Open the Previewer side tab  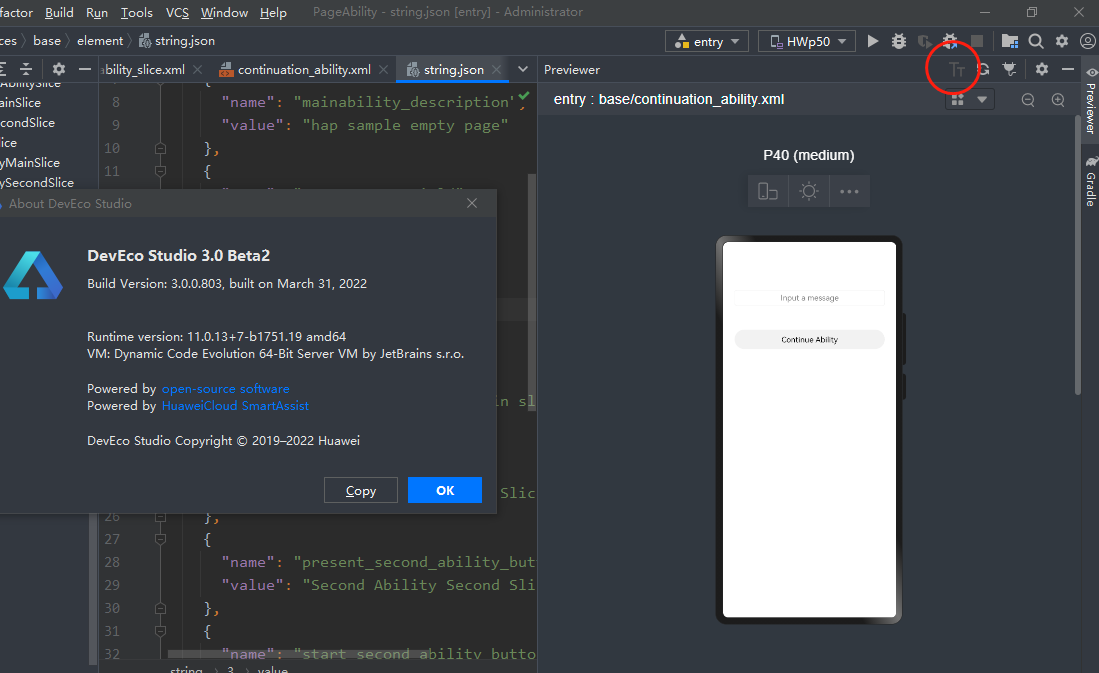pyautogui.click(x=1091, y=101)
